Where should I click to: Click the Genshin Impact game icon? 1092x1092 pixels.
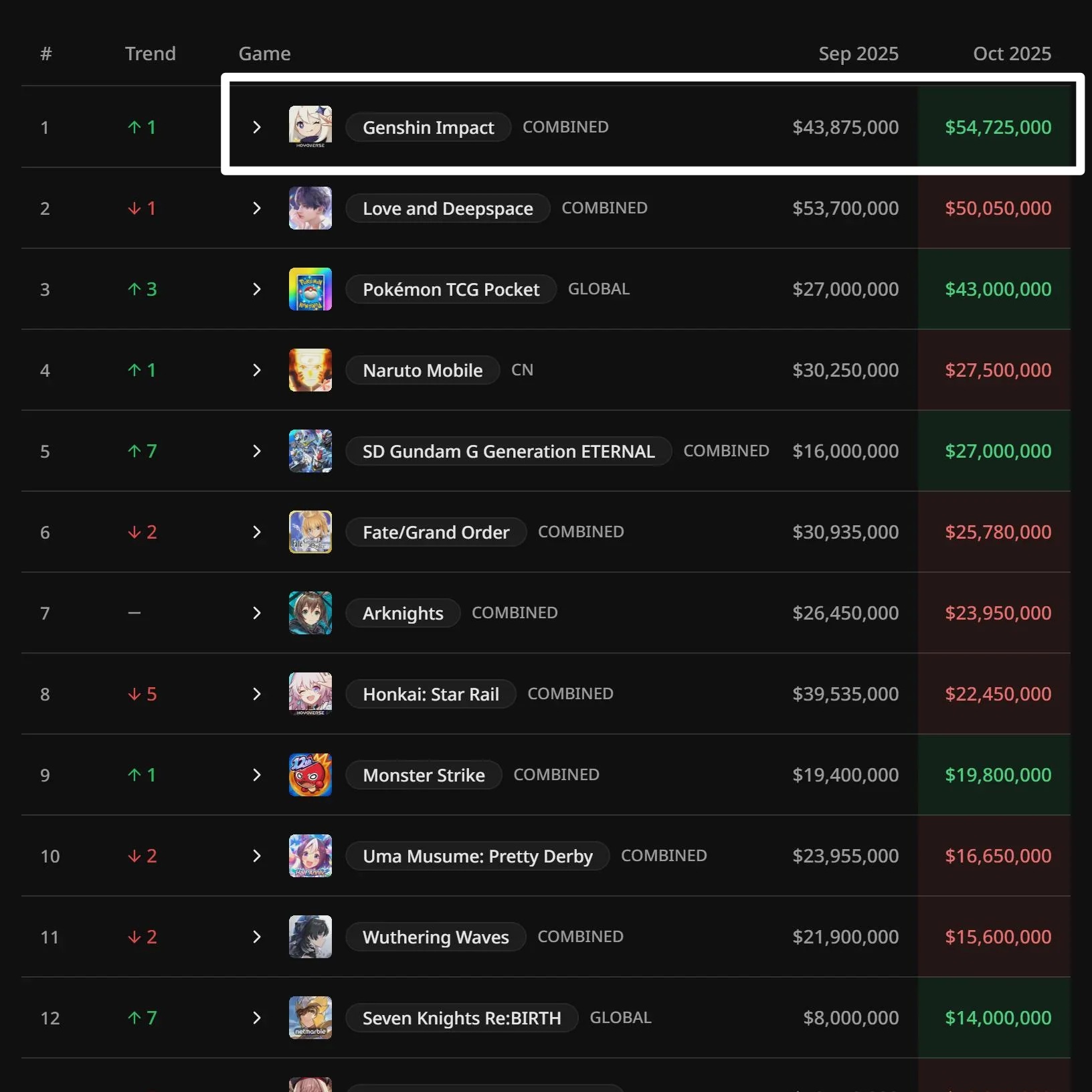point(310,127)
